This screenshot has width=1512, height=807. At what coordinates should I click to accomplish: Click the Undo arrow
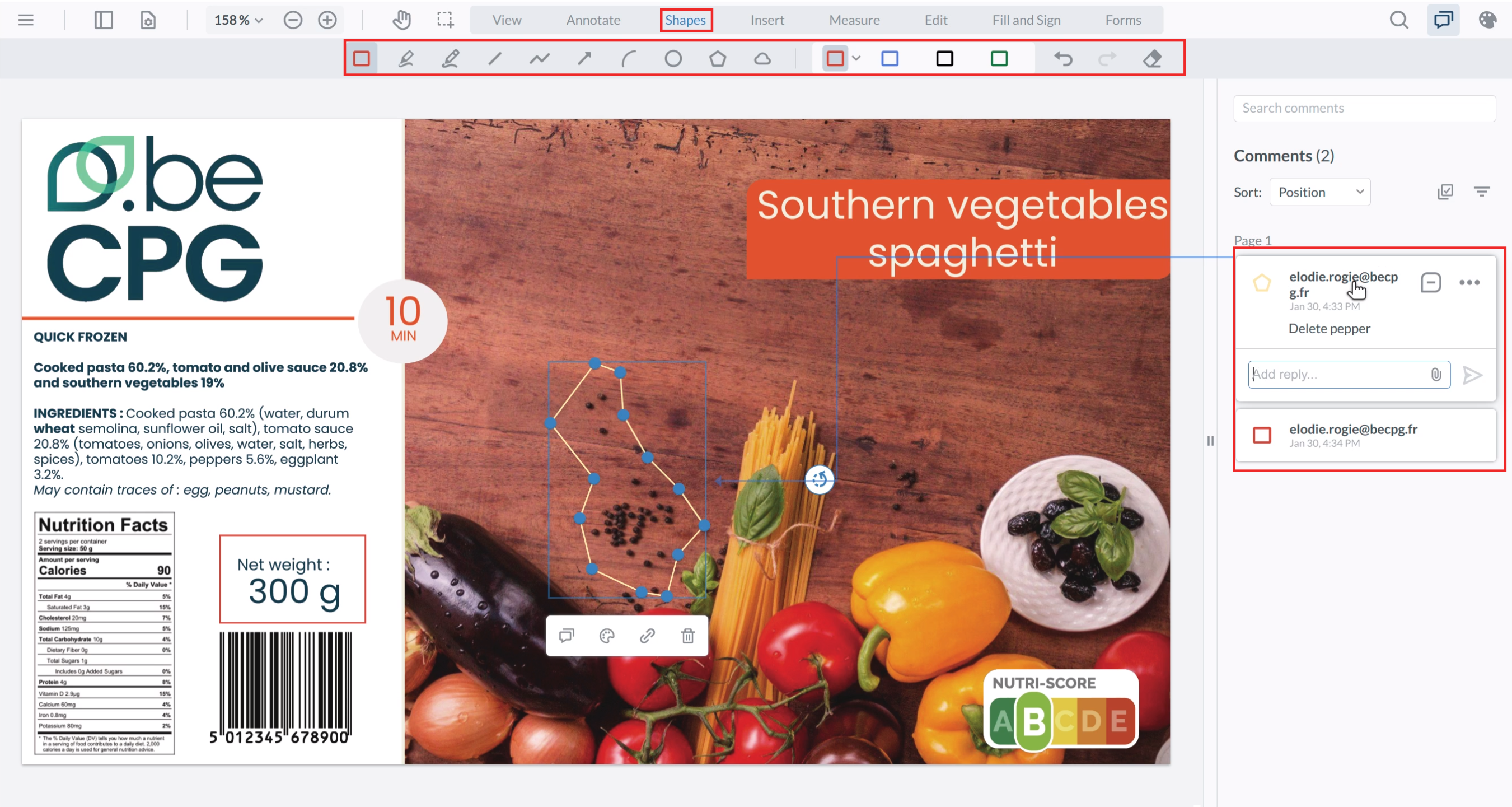pos(1063,58)
